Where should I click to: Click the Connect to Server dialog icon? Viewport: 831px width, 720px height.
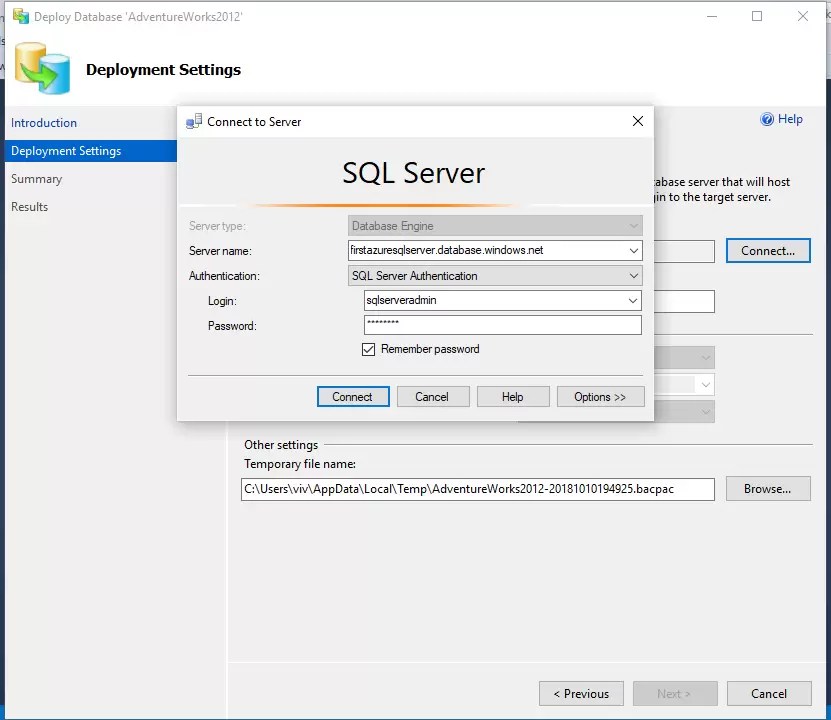194,121
